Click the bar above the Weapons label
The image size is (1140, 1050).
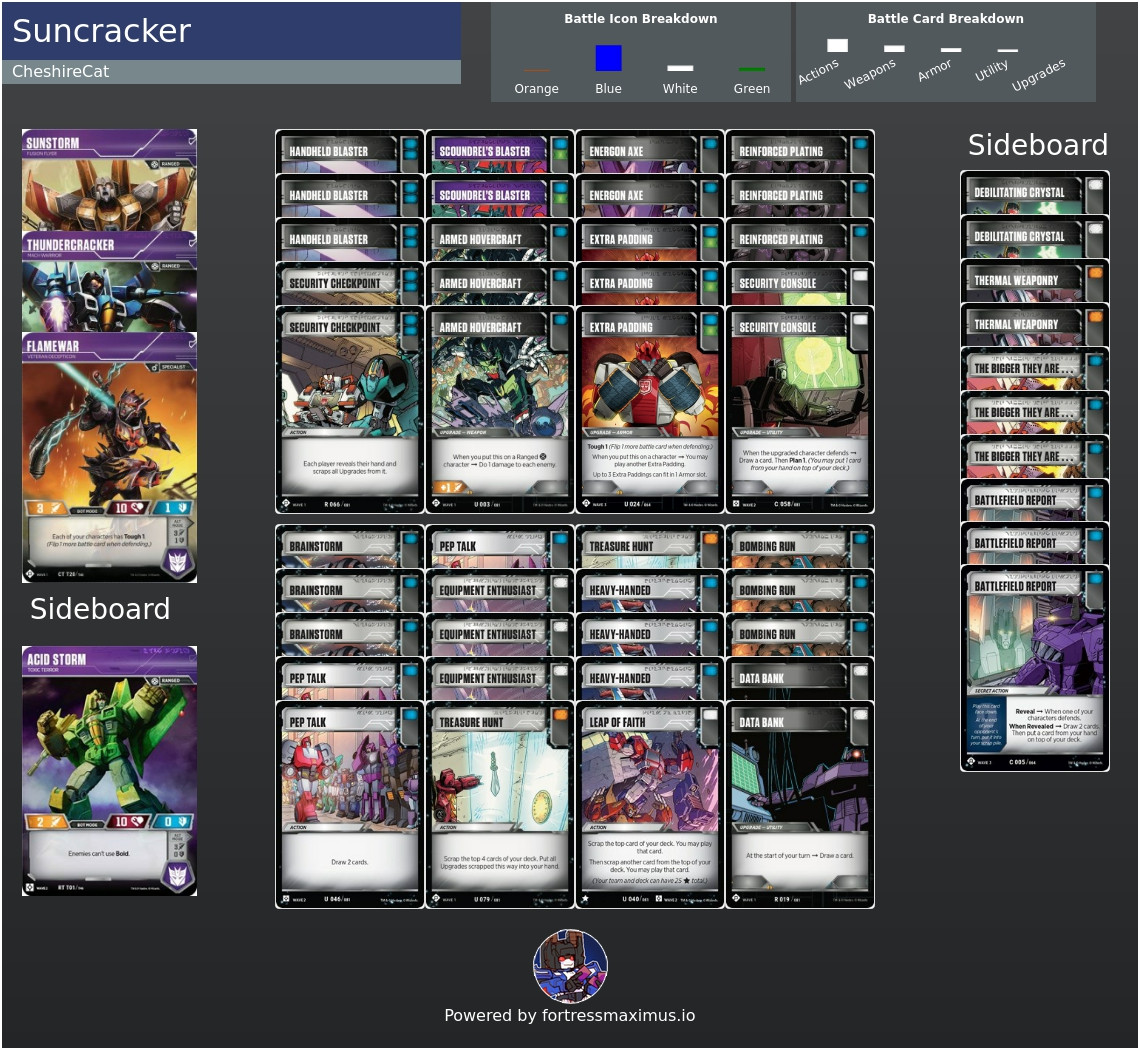click(894, 49)
